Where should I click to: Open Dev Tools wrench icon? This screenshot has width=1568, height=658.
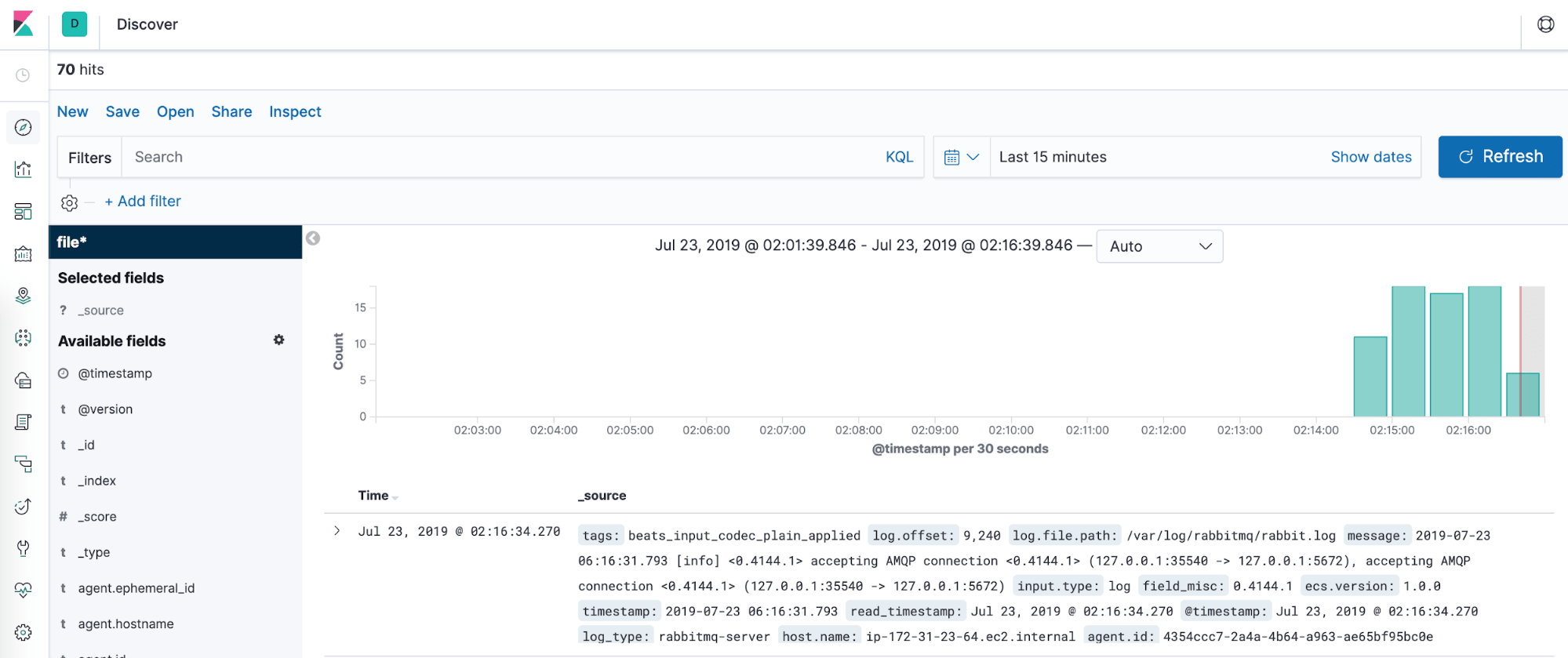click(x=24, y=548)
